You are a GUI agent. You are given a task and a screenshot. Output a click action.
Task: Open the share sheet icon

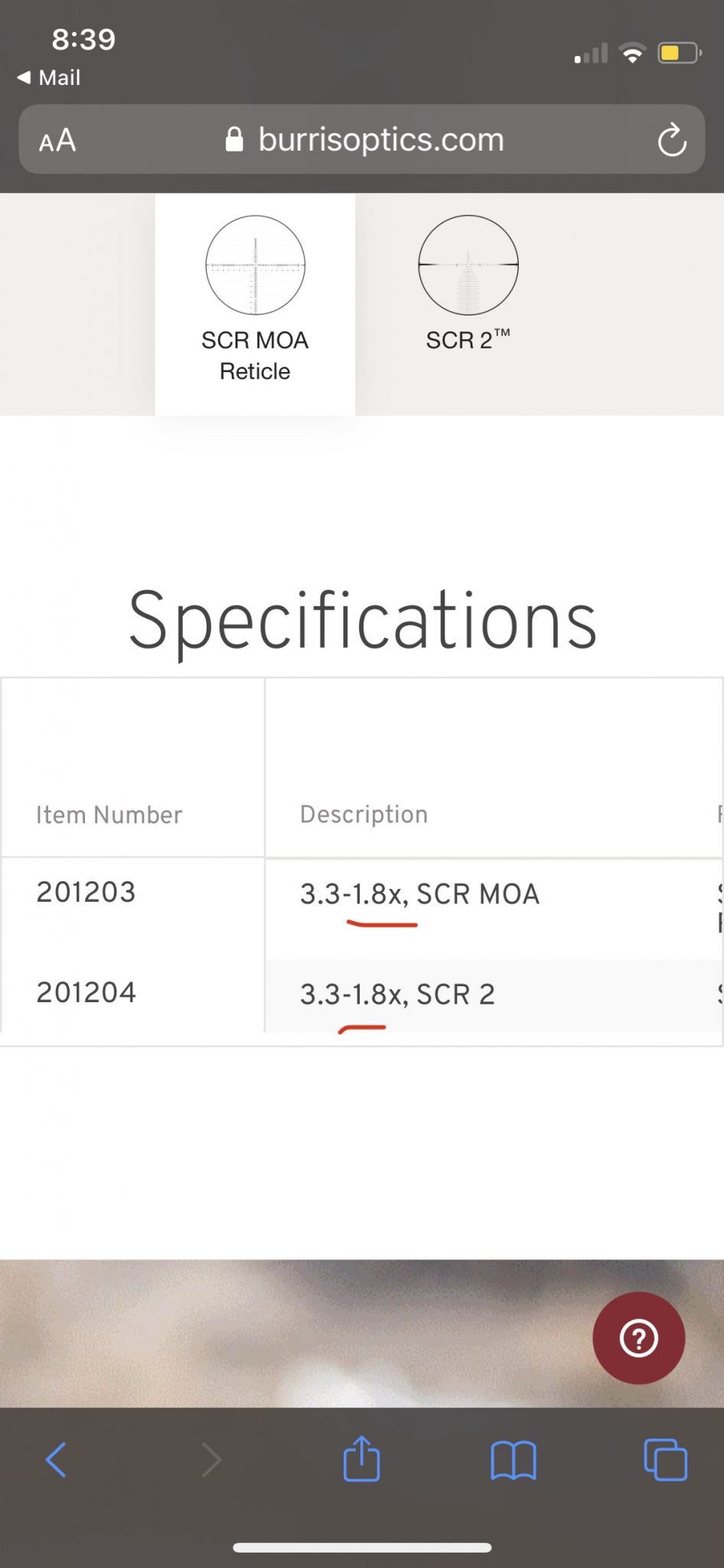click(361, 1459)
